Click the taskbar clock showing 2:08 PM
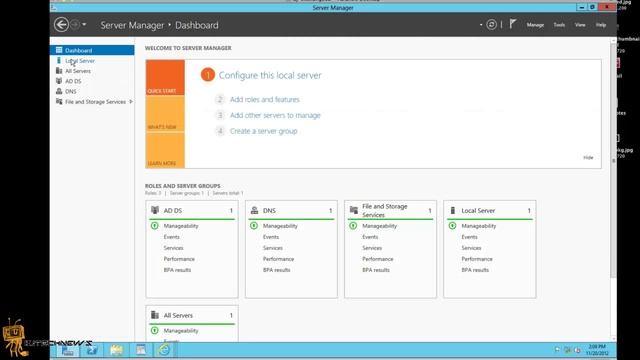640x360 pixels. (x=597, y=350)
